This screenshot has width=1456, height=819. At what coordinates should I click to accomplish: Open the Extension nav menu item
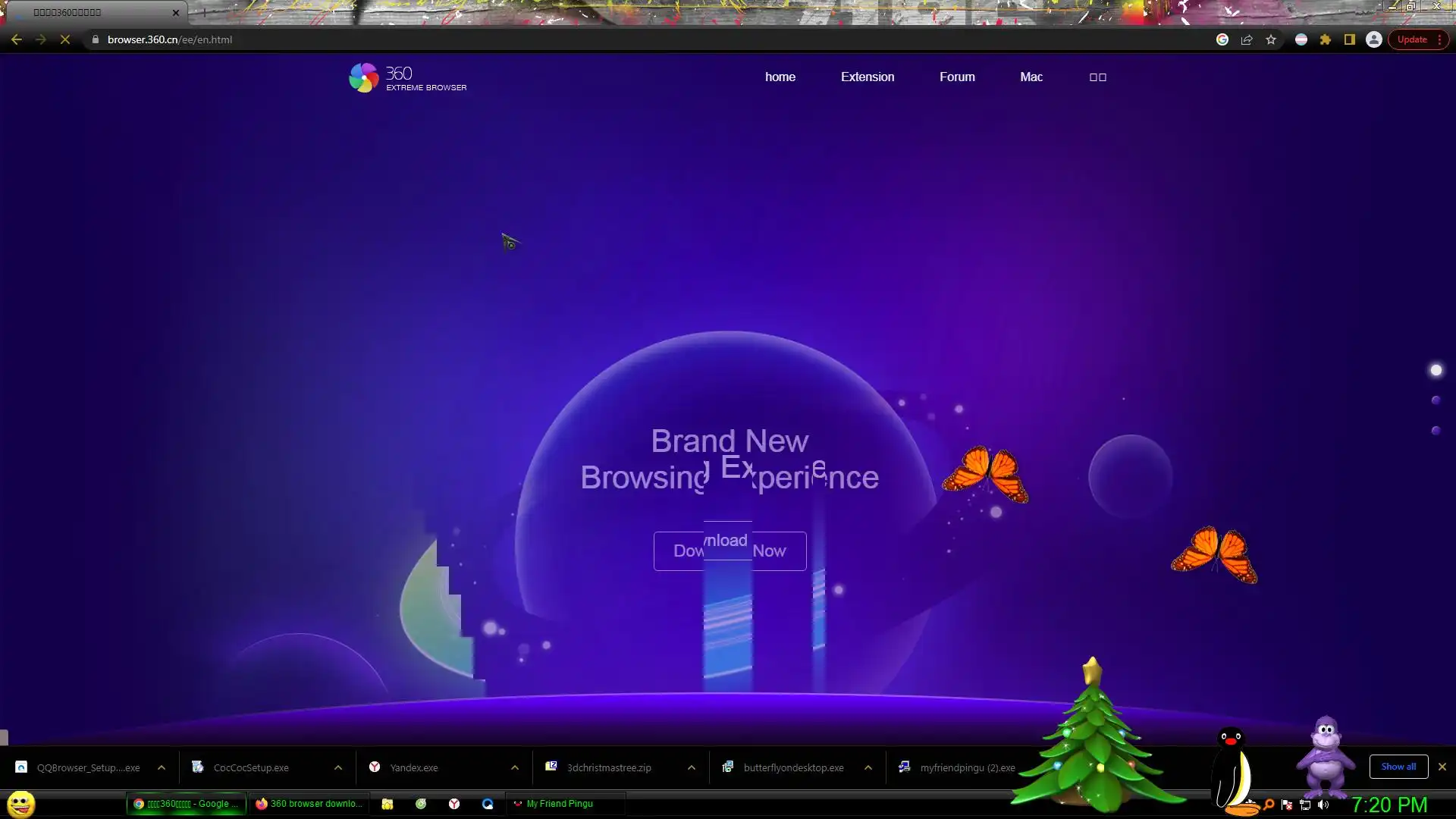868,77
